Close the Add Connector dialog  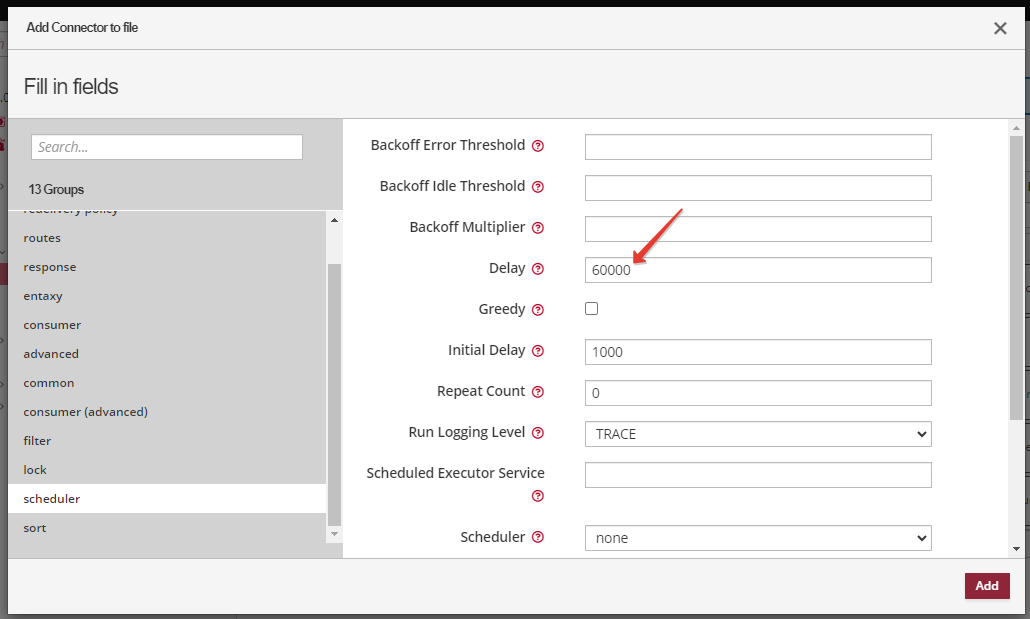click(1000, 28)
